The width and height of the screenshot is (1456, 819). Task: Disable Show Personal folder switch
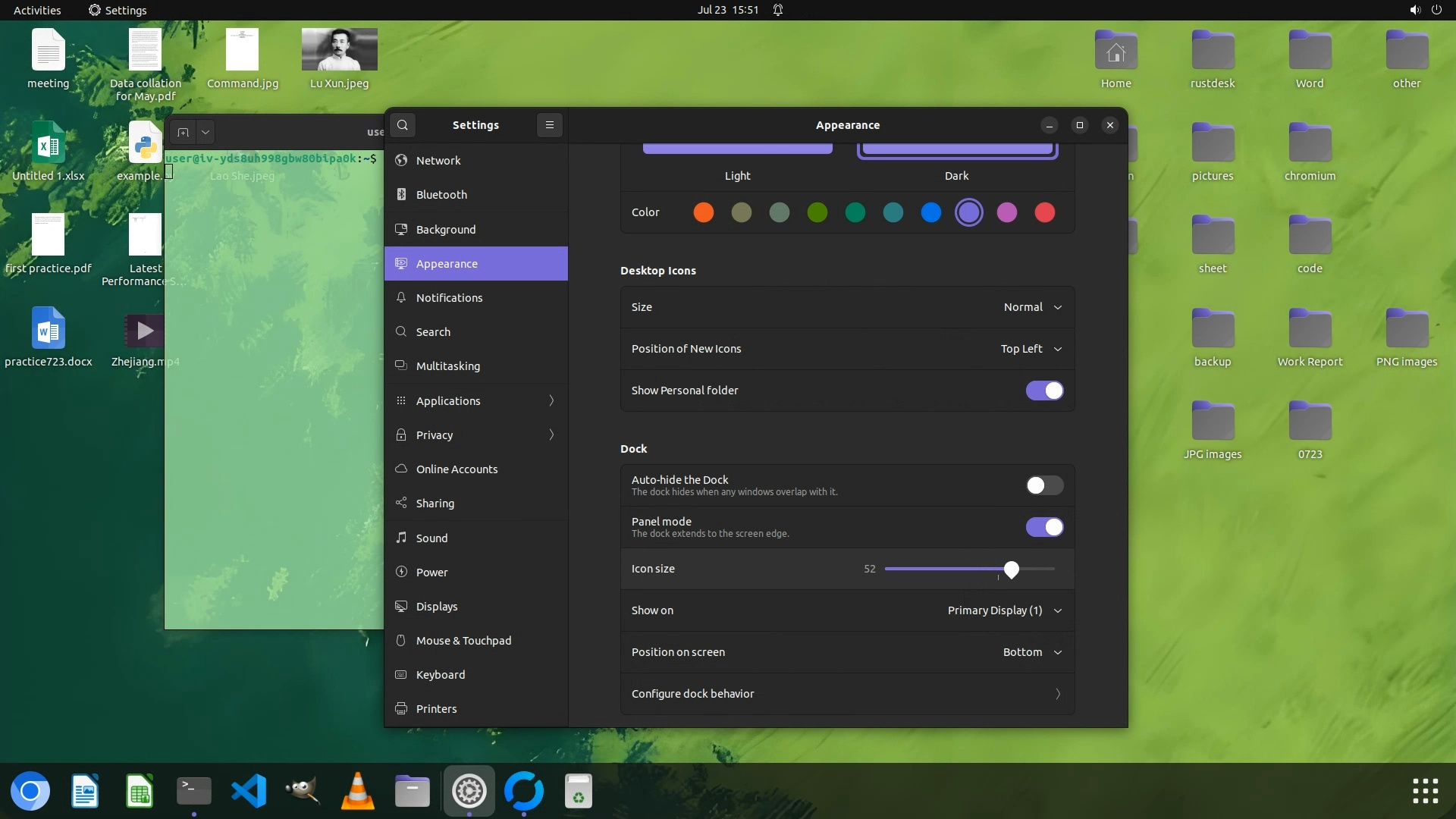tap(1044, 391)
